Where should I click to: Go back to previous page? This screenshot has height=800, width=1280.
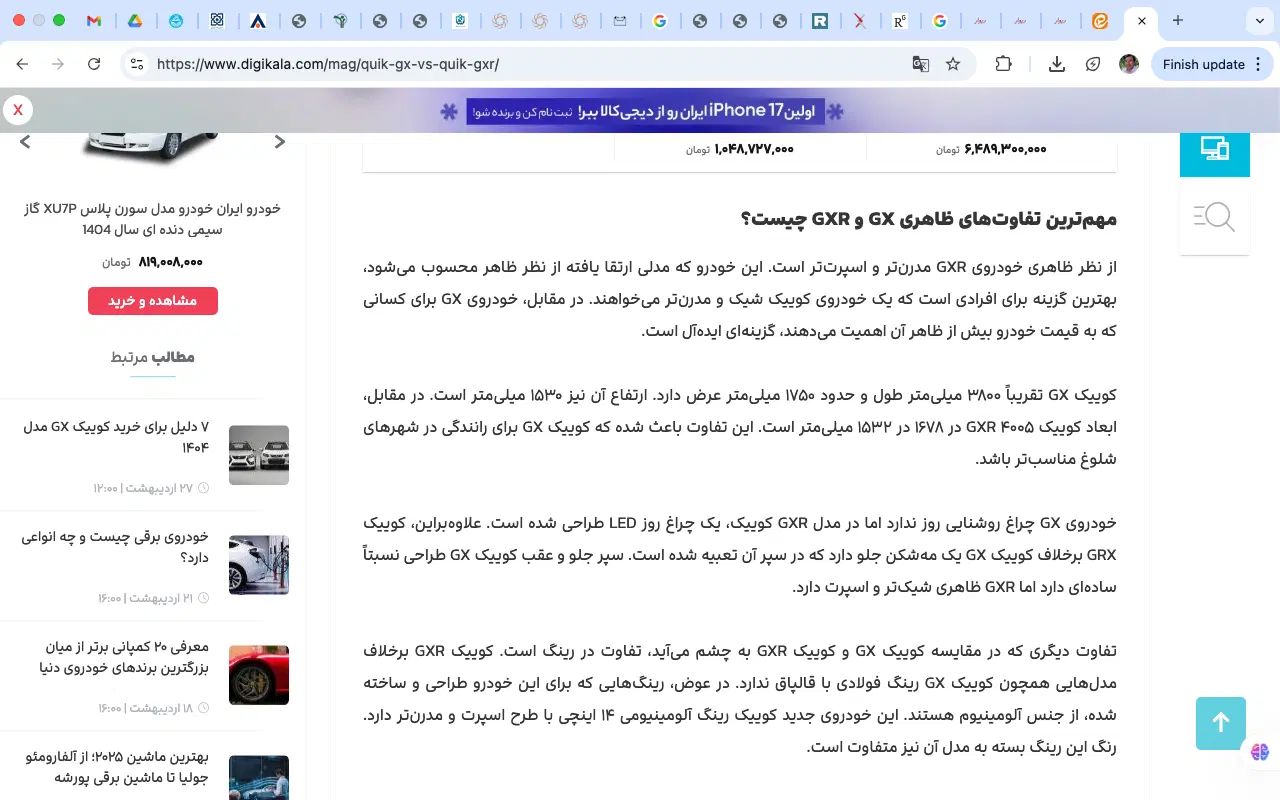22,64
